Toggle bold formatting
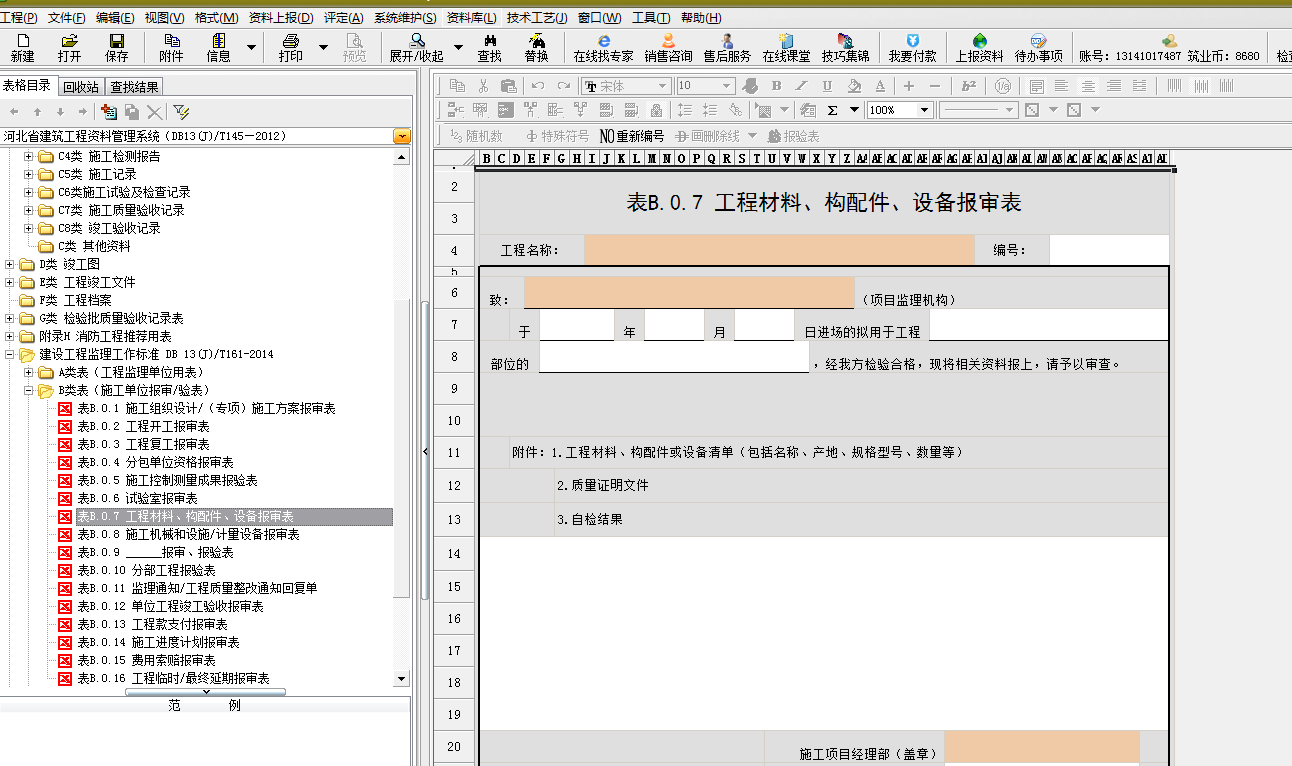The width and height of the screenshot is (1292, 766). coord(776,86)
